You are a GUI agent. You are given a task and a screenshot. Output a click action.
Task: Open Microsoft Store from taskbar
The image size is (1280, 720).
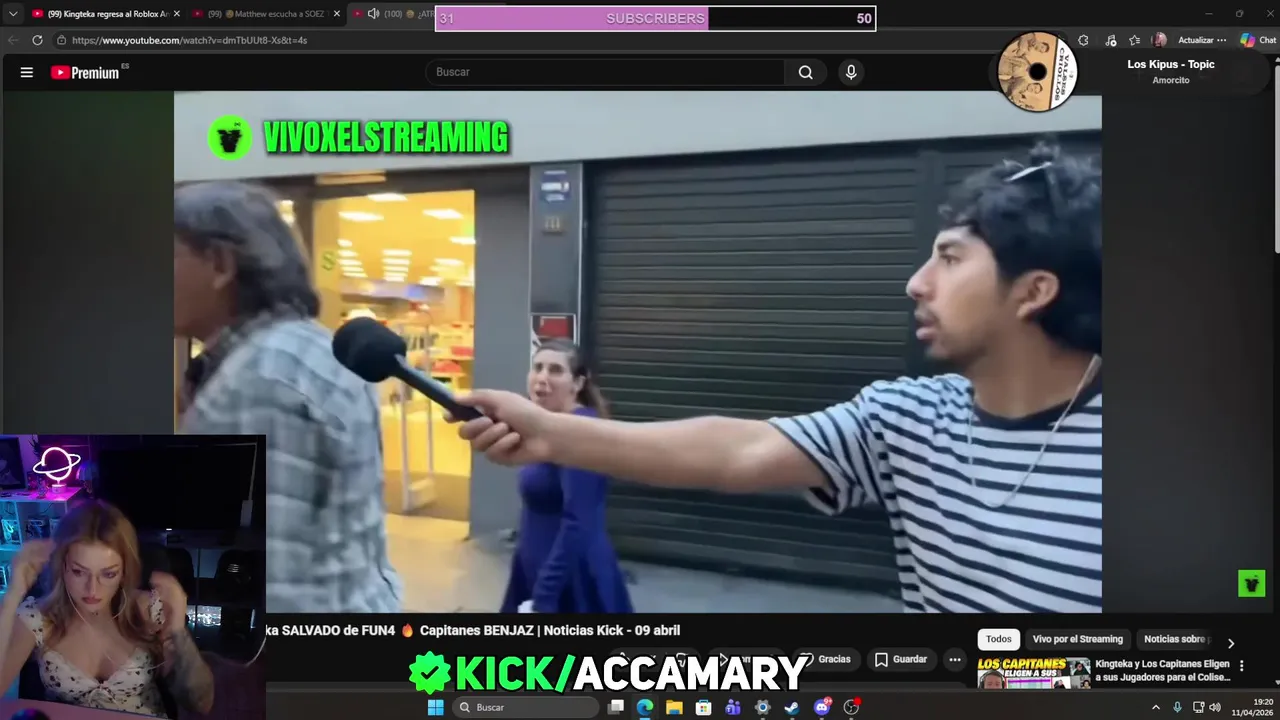[703, 707]
